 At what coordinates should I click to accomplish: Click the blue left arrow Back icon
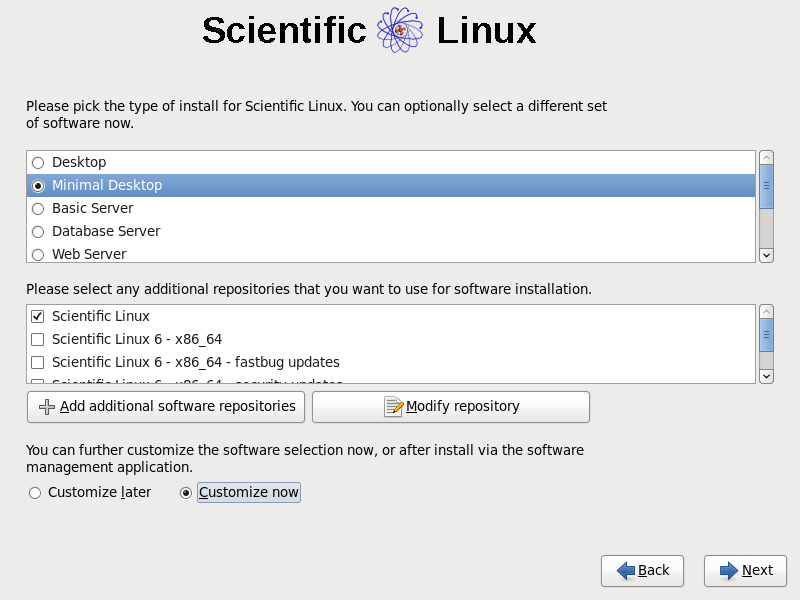click(626, 570)
